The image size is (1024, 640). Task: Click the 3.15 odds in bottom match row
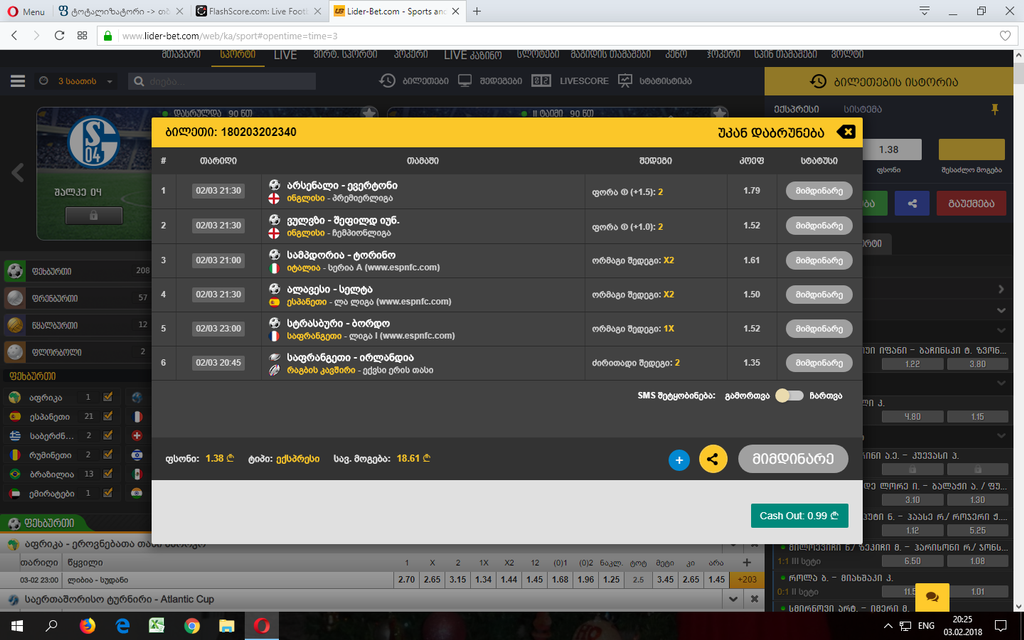tap(457, 579)
